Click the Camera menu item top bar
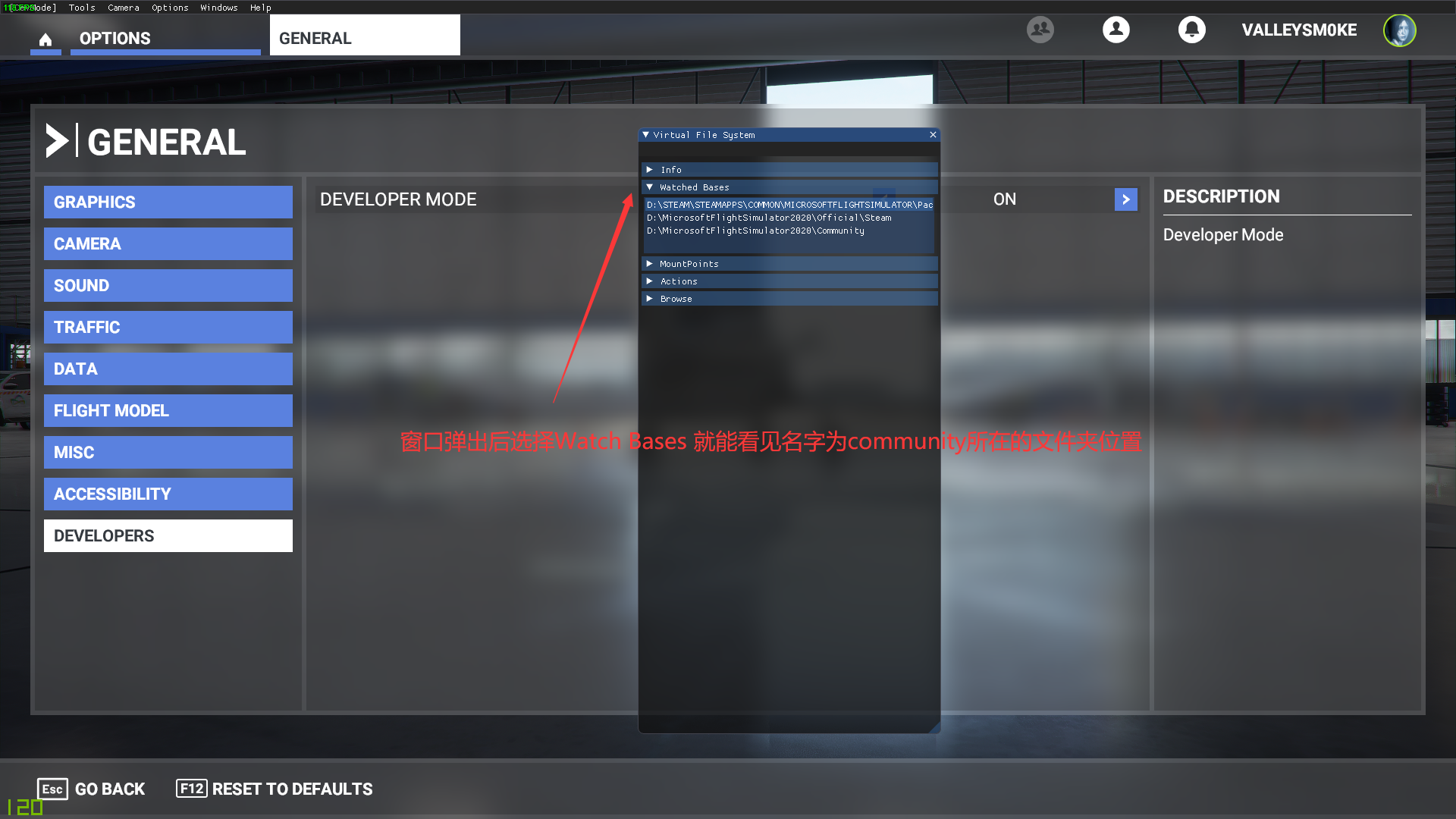The height and width of the screenshot is (819, 1456). click(122, 8)
